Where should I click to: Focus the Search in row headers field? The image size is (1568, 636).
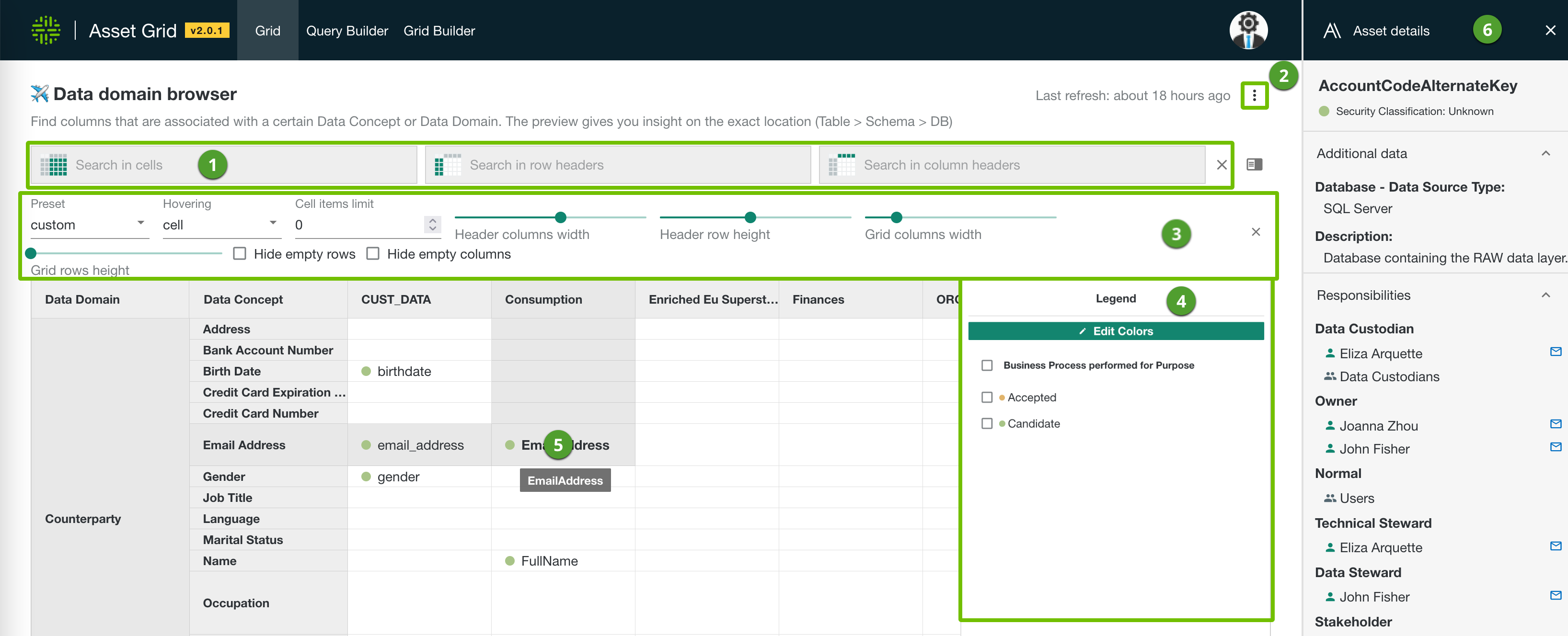tap(618, 165)
